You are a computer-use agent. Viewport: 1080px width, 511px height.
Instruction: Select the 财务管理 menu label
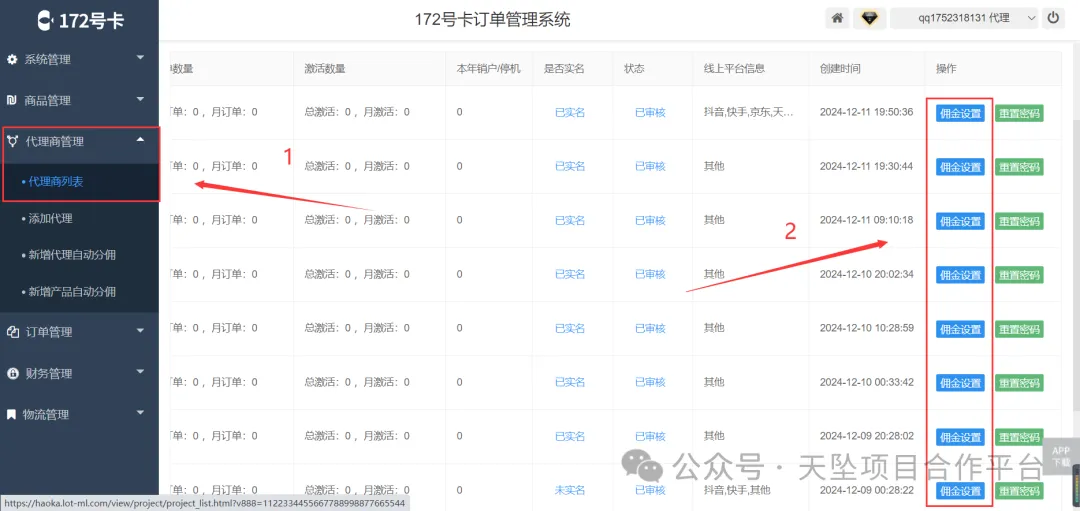click(49, 373)
